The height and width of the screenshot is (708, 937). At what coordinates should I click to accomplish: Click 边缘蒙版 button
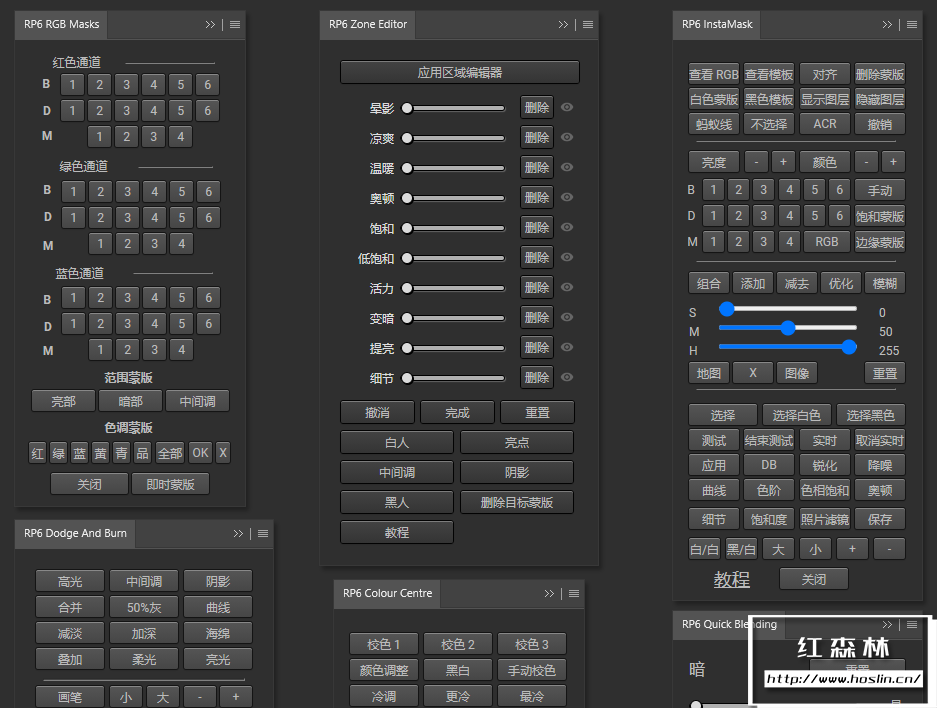tap(880, 242)
